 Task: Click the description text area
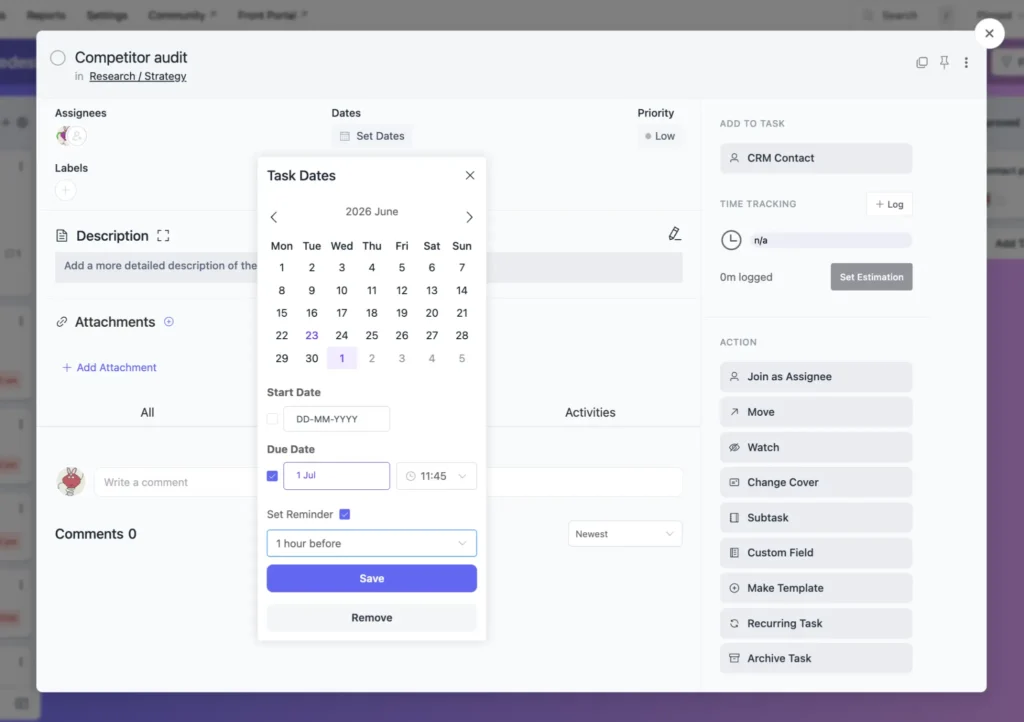368,266
